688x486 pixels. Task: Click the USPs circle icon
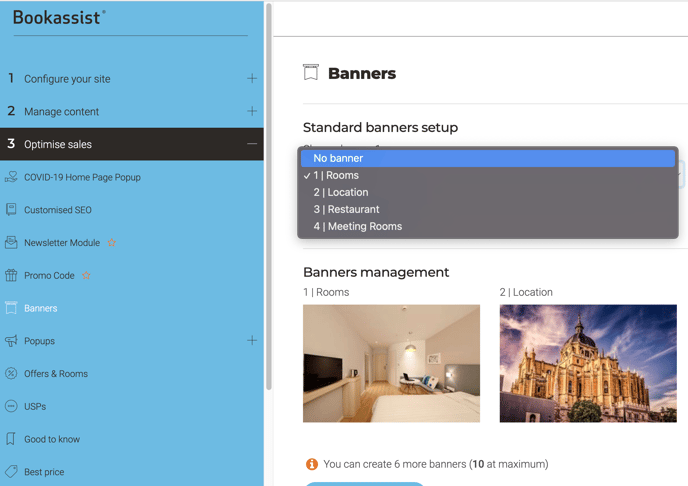(11, 406)
